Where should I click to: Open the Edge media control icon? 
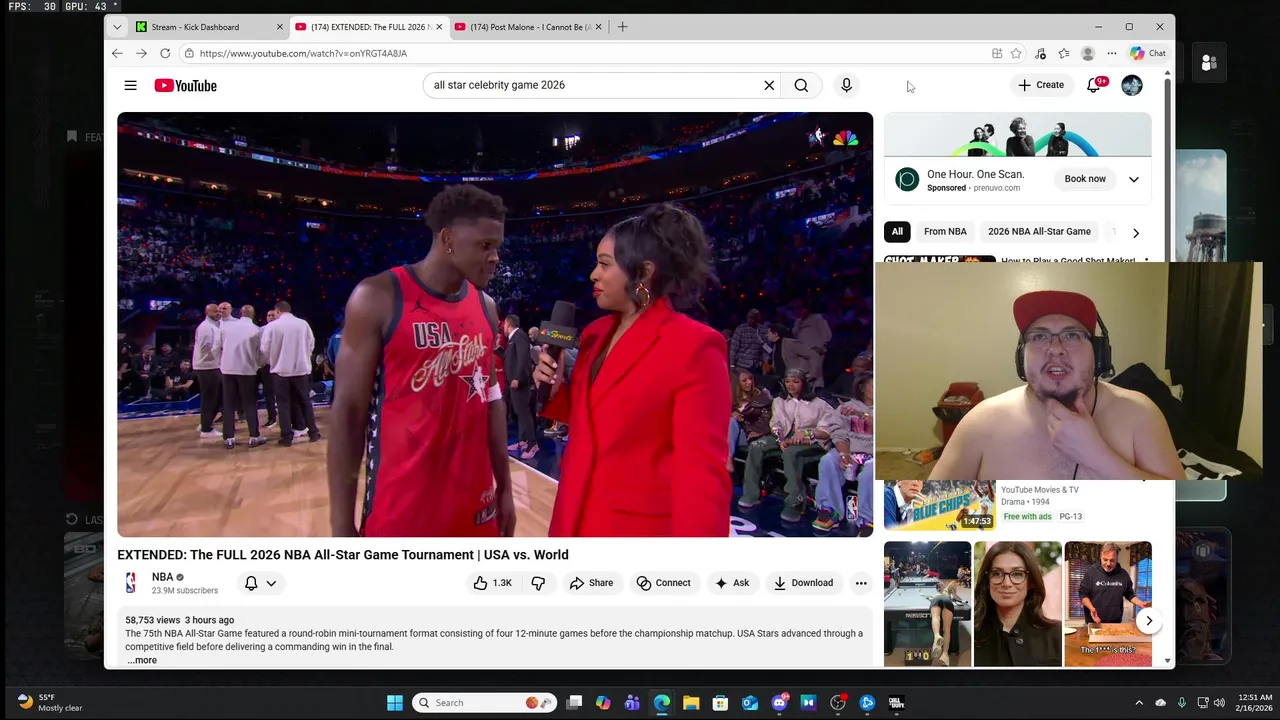pyautogui.click(x=1040, y=53)
